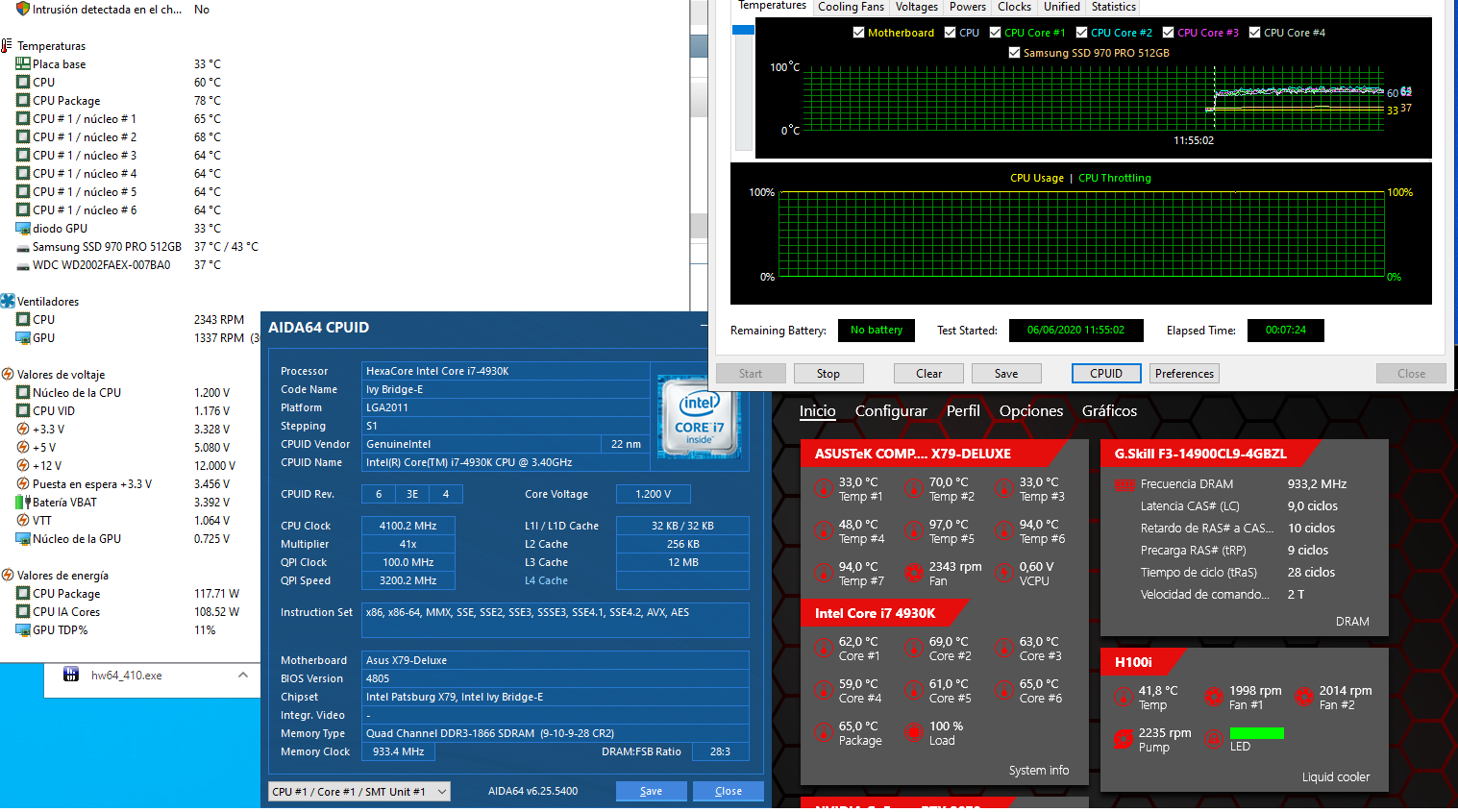The height and width of the screenshot is (812, 1458).
Task: Switch to the Voltages tab
Action: pos(916,7)
